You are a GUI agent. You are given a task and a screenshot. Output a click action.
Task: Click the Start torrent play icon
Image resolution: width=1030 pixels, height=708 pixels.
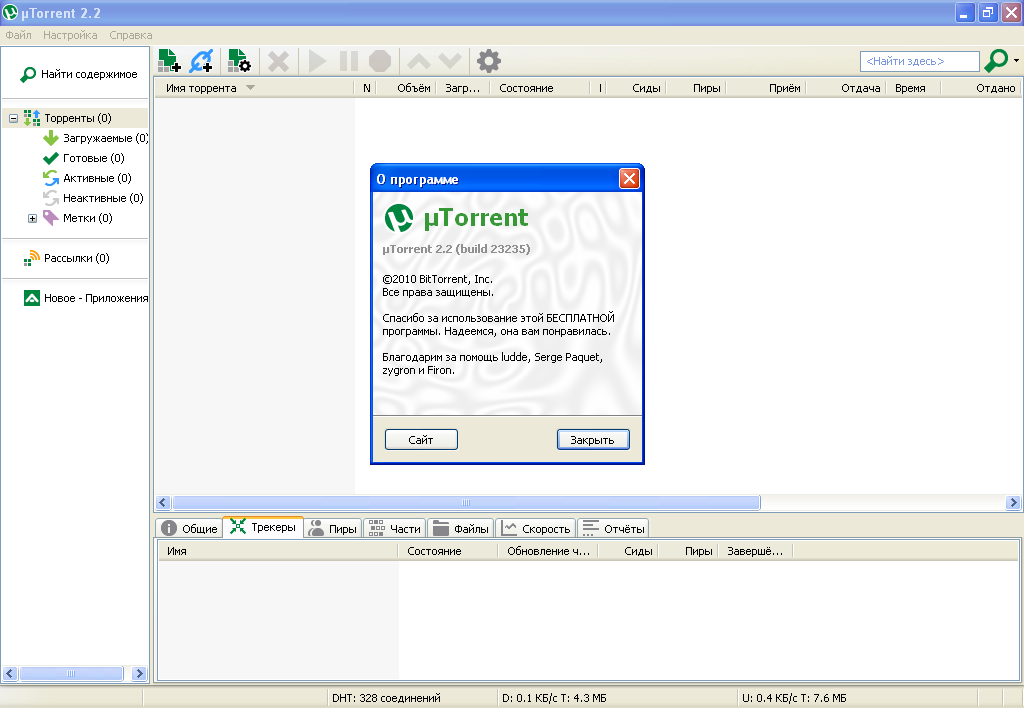point(317,61)
